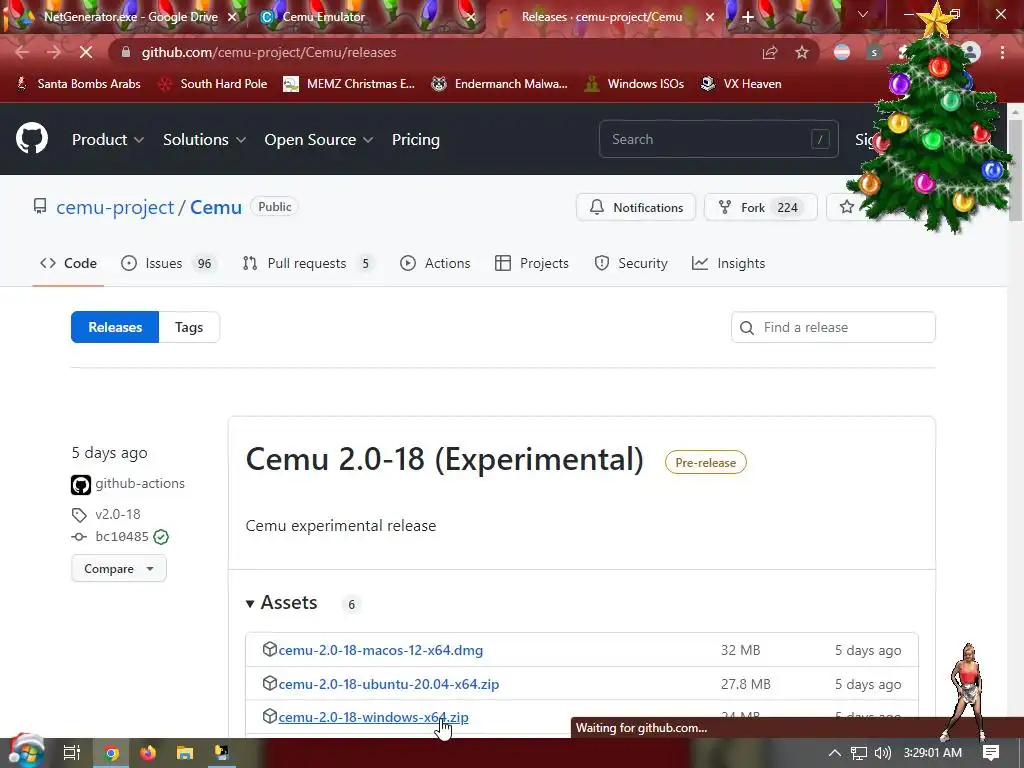Viewport: 1024px width, 768px height.
Task: Open commit bc10485
Action: pyautogui.click(x=121, y=536)
